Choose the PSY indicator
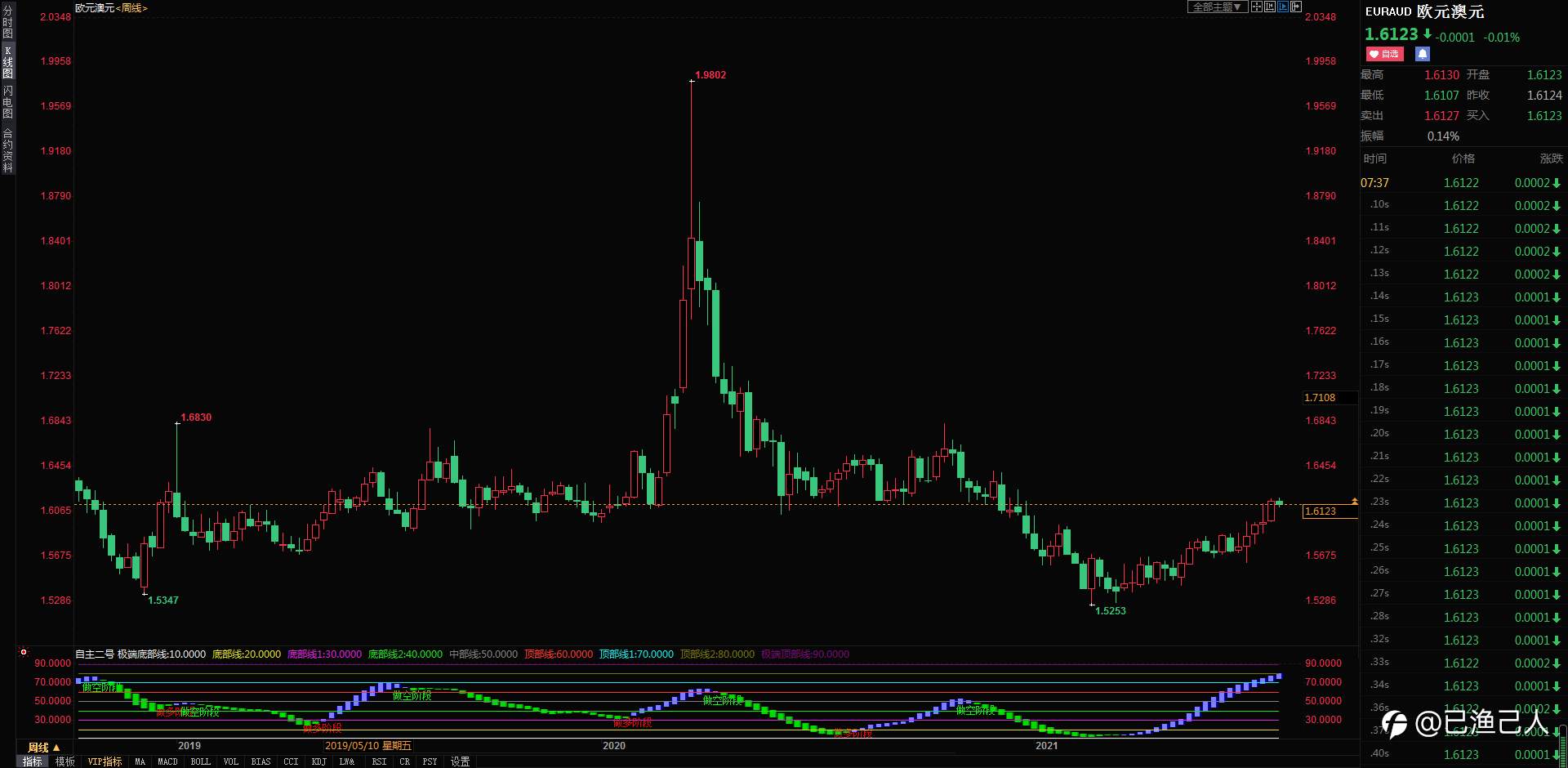This screenshot has width=1568, height=768. 430,761
